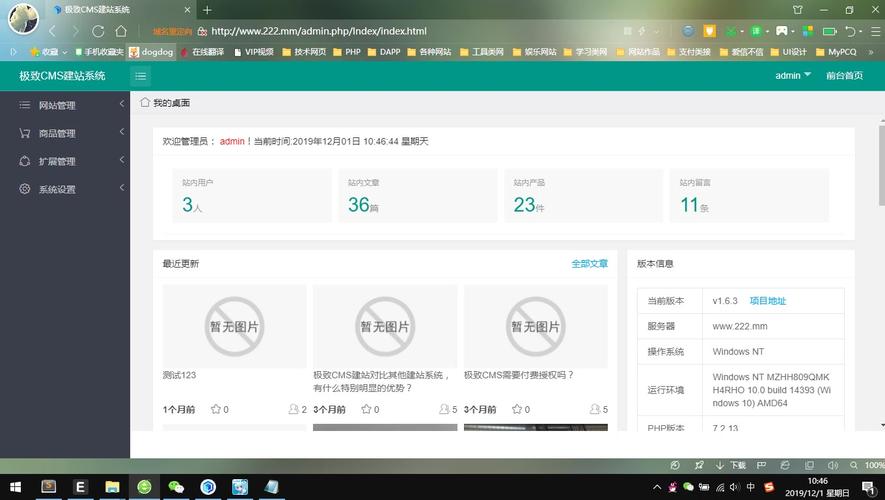Click the home icon beside 我的桌面
The image size is (885, 500).
pos(145,102)
